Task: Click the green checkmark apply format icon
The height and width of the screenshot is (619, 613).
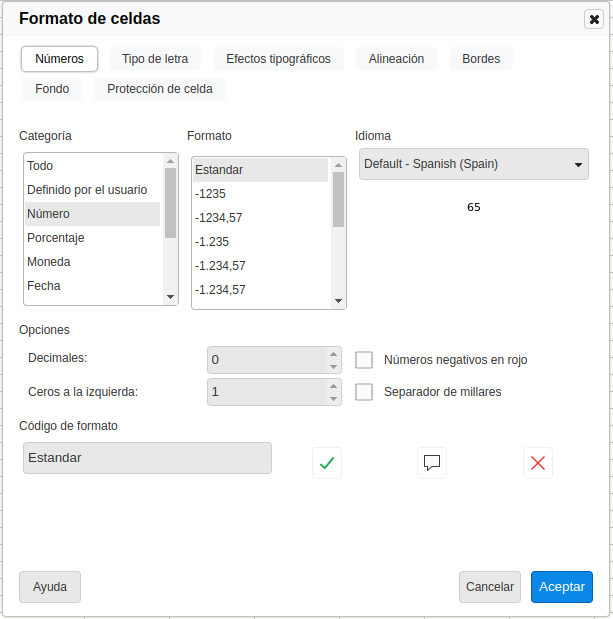Action: [x=326, y=463]
